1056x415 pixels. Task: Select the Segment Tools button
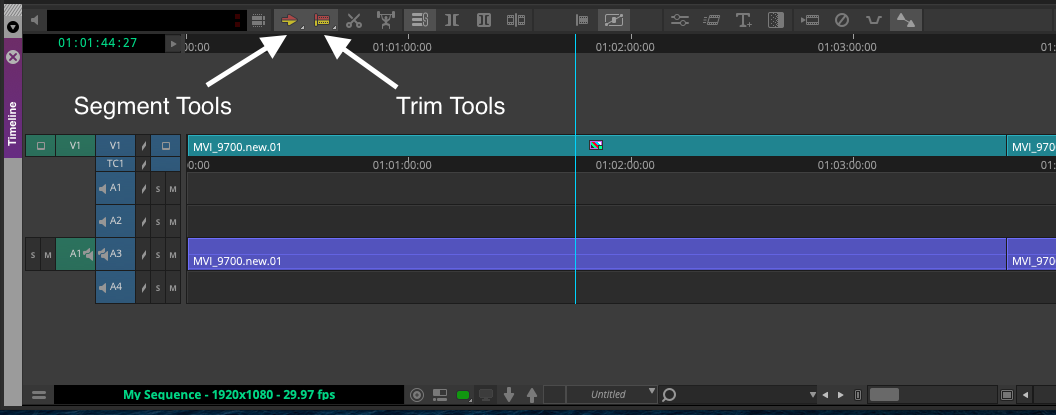[290, 19]
